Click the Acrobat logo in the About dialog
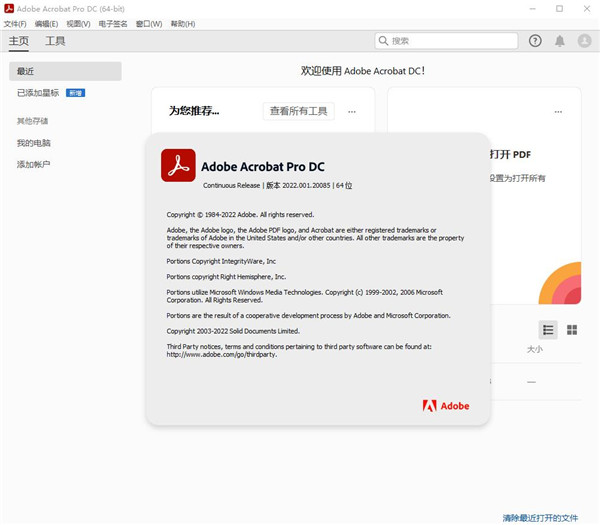The image size is (600, 525). coord(178,165)
